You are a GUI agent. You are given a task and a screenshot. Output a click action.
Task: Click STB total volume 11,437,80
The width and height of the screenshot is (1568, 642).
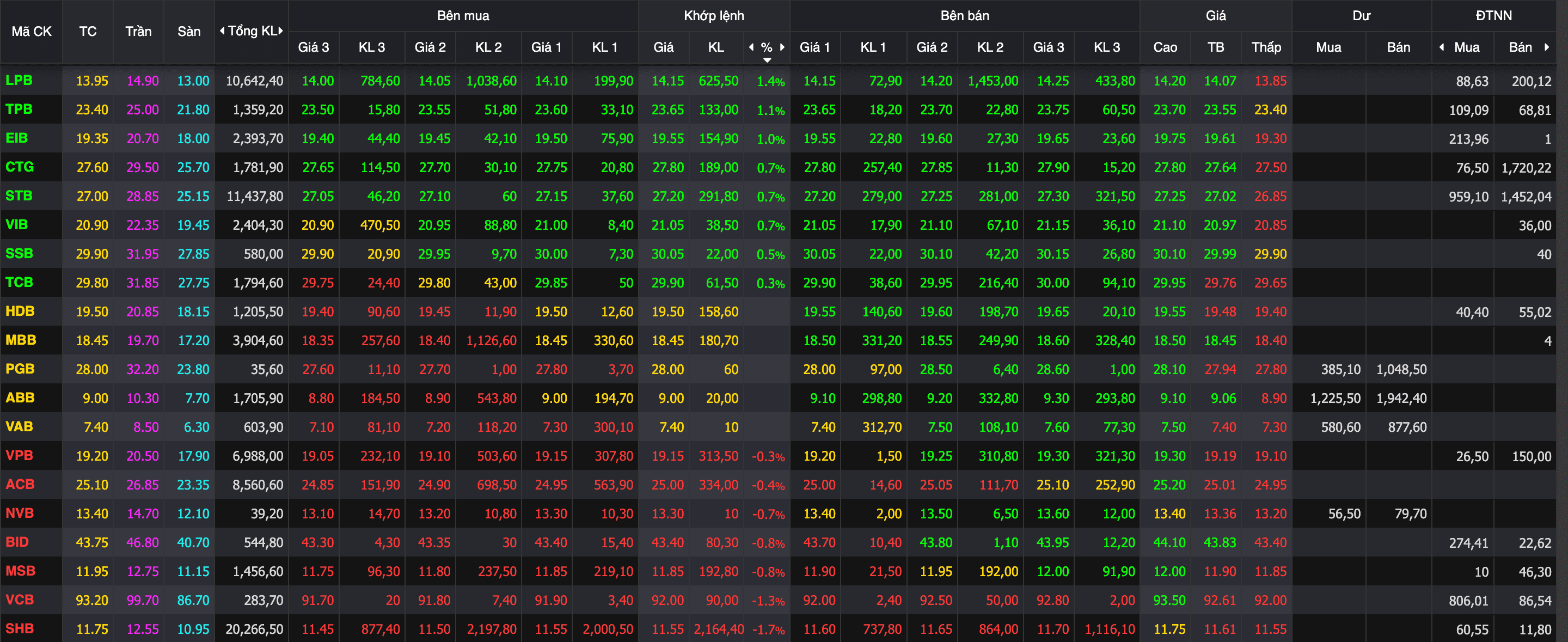point(254,196)
